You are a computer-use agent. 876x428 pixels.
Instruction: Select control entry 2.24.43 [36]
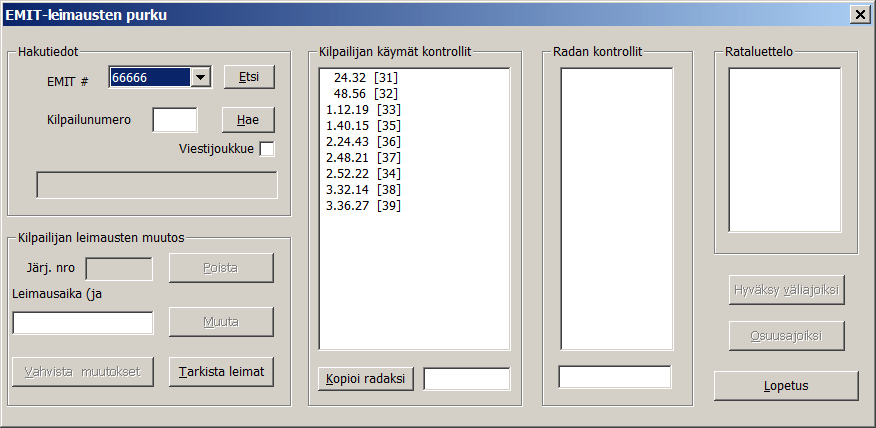point(364,141)
